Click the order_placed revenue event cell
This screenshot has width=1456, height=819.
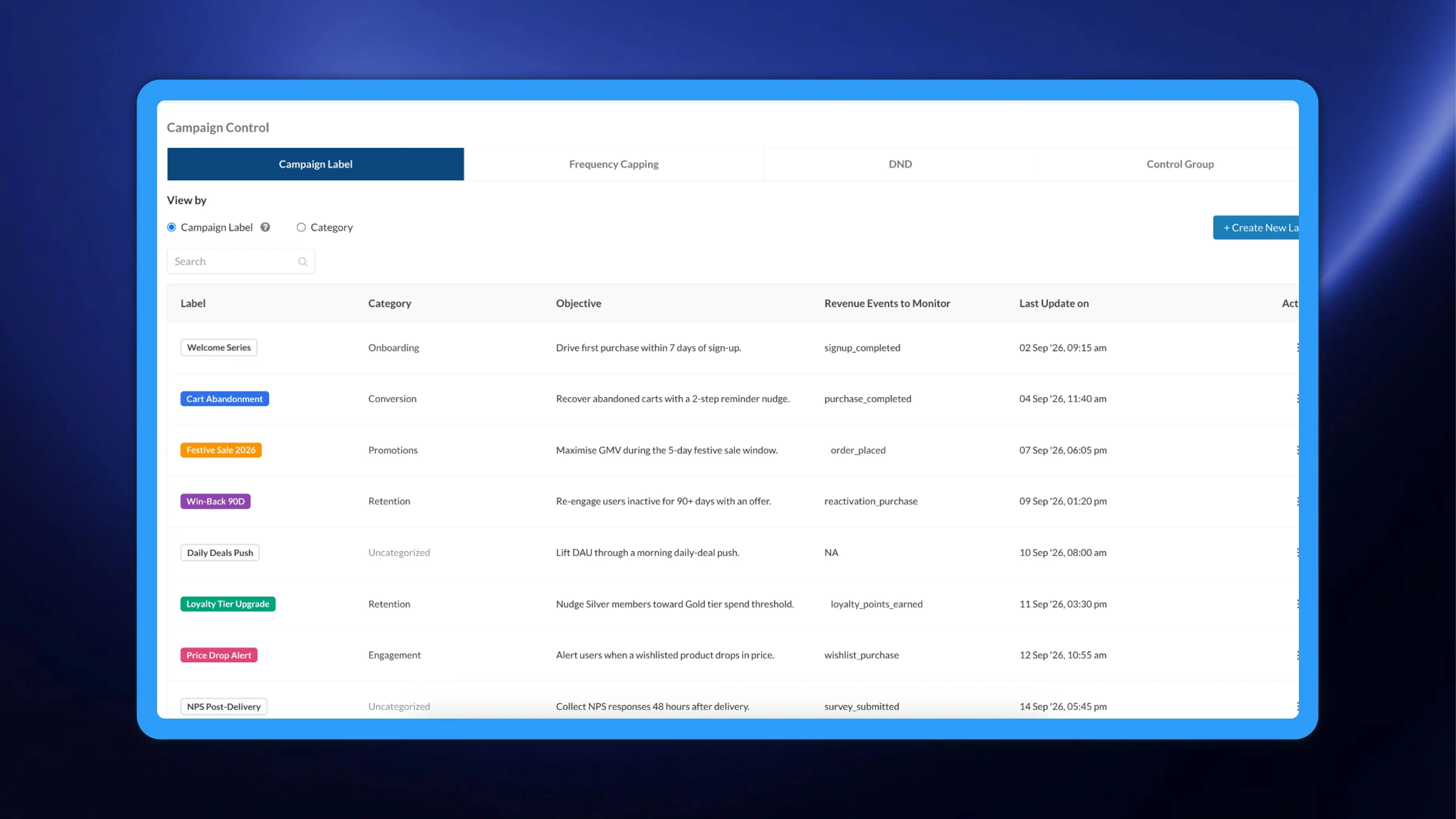coord(858,450)
